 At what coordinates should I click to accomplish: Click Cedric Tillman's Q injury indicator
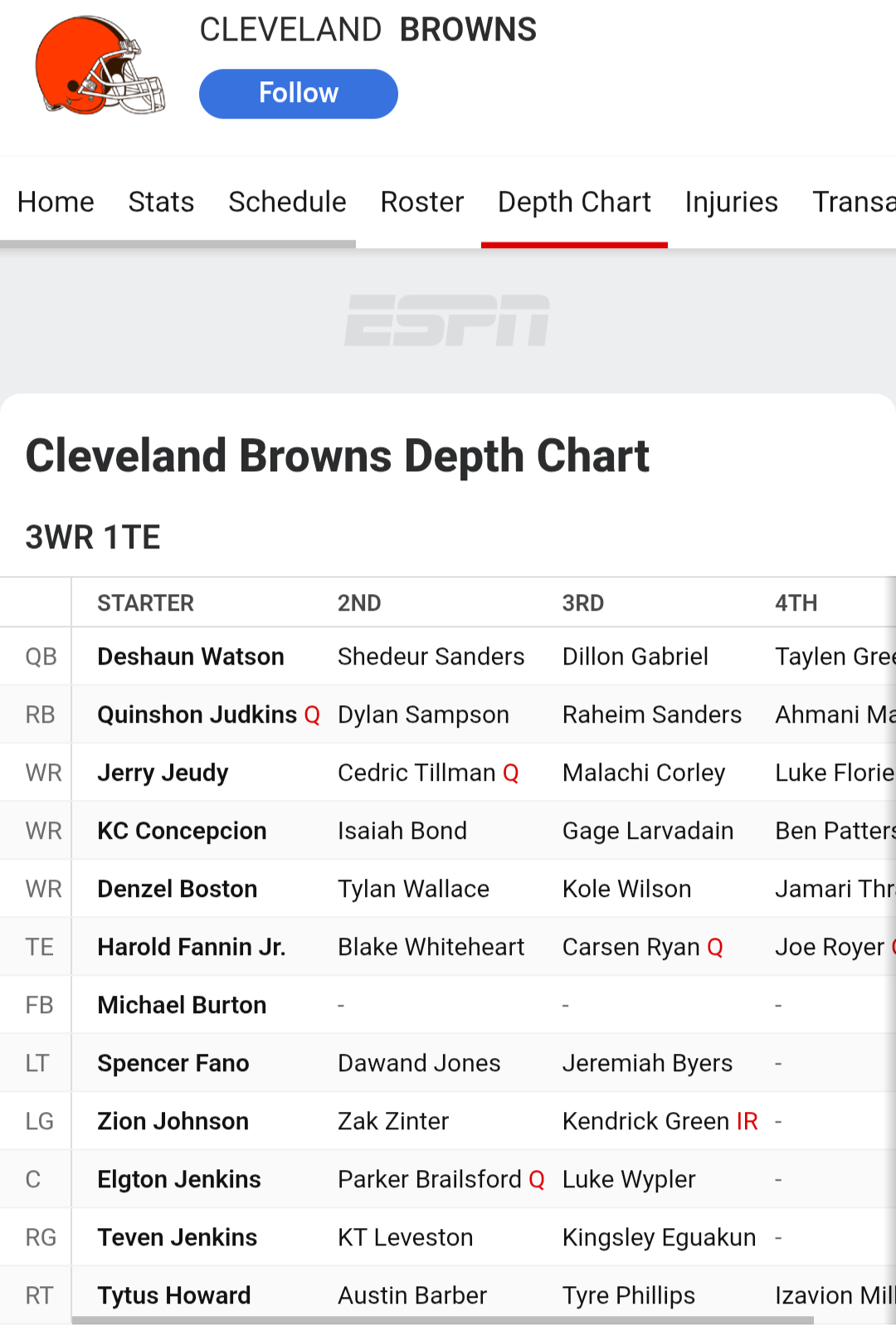pyautogui.click(x=511, y=773)
